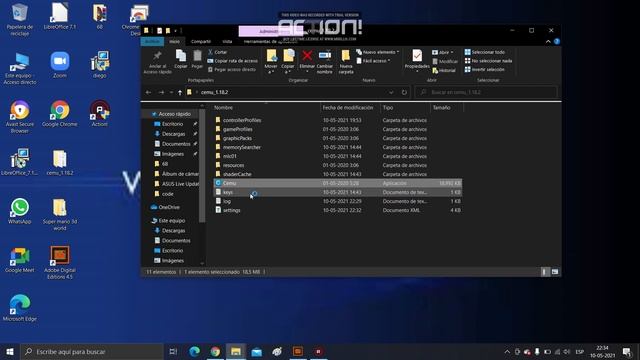Open OneDrive in the navigation pane
Viewport: 640px width, 360px height.
[169, 207]
